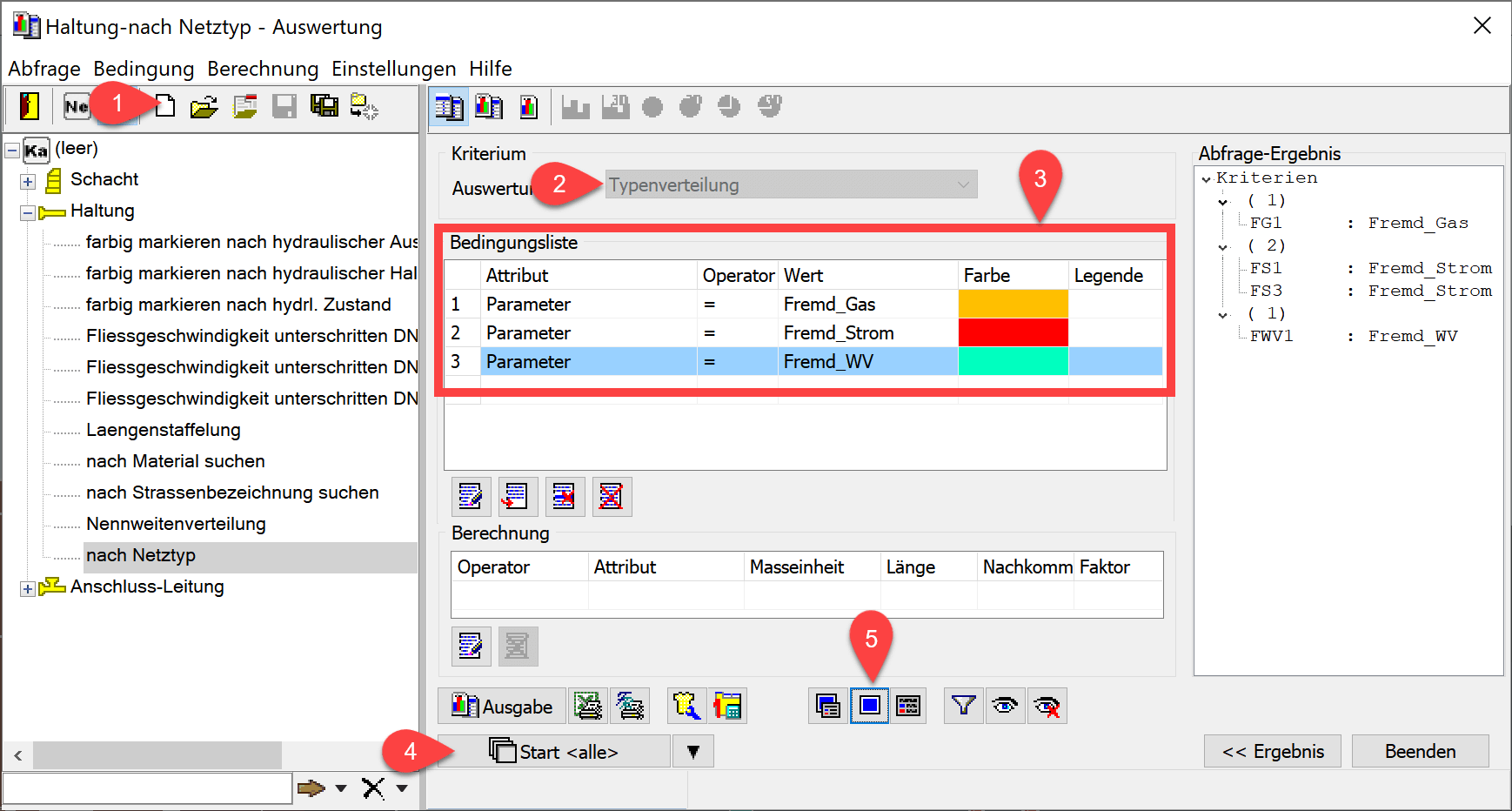1512x811 pixels.
Task: Click the open folder icon in toolbar
Action: point(204,107)
